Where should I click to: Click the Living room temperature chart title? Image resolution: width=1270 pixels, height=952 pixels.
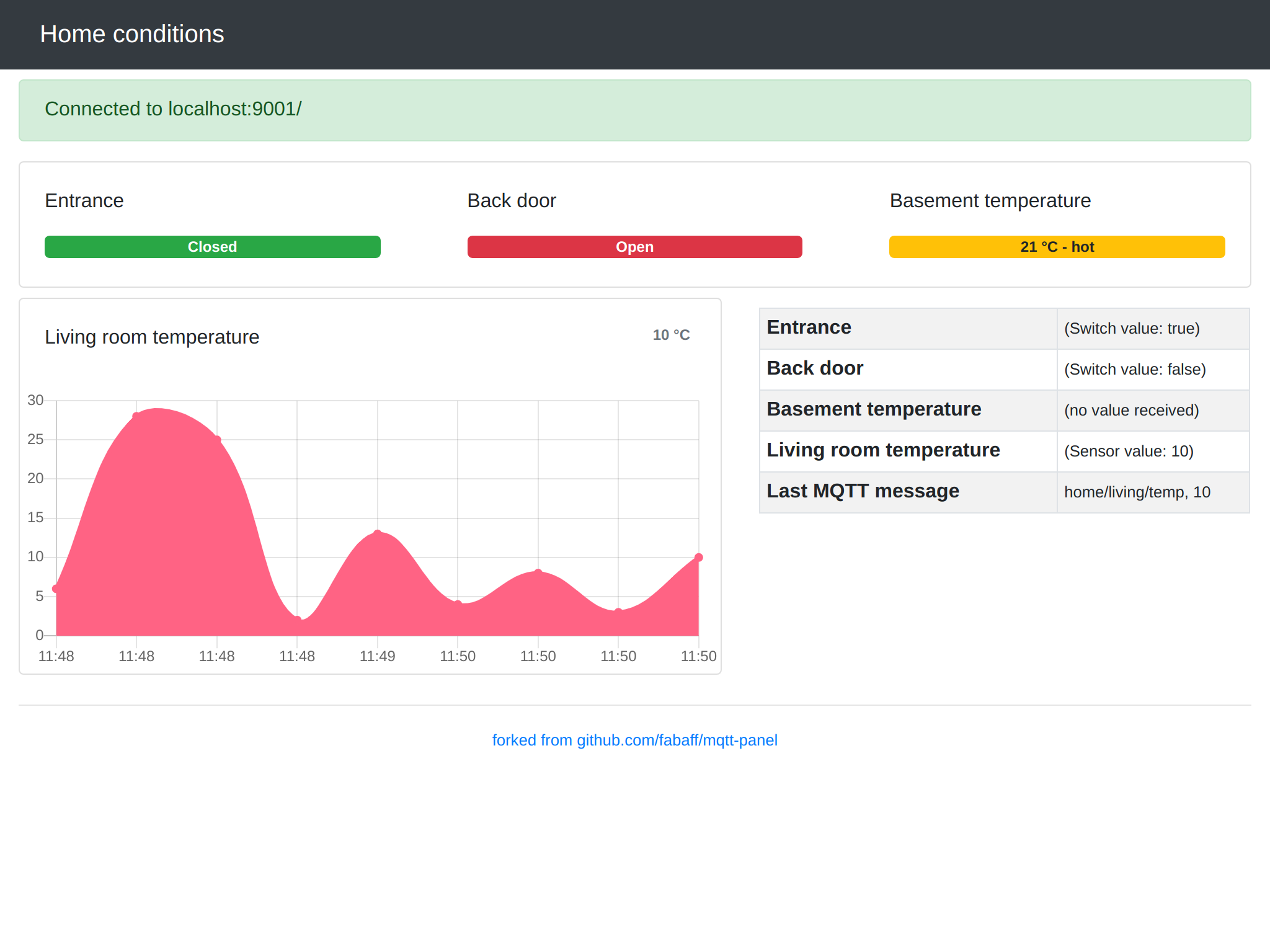tap(152, 337)
